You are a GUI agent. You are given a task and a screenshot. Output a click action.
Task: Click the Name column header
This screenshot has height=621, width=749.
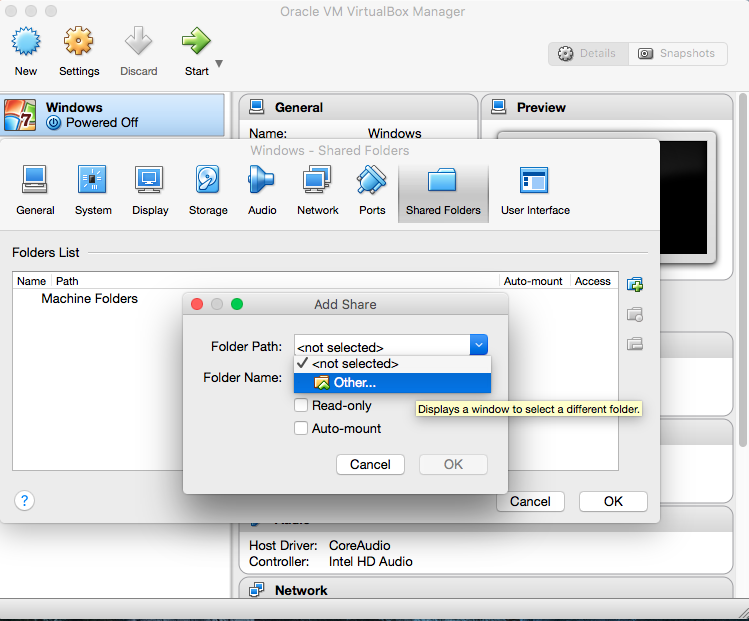pyautogui.click(x=32, y=281)
